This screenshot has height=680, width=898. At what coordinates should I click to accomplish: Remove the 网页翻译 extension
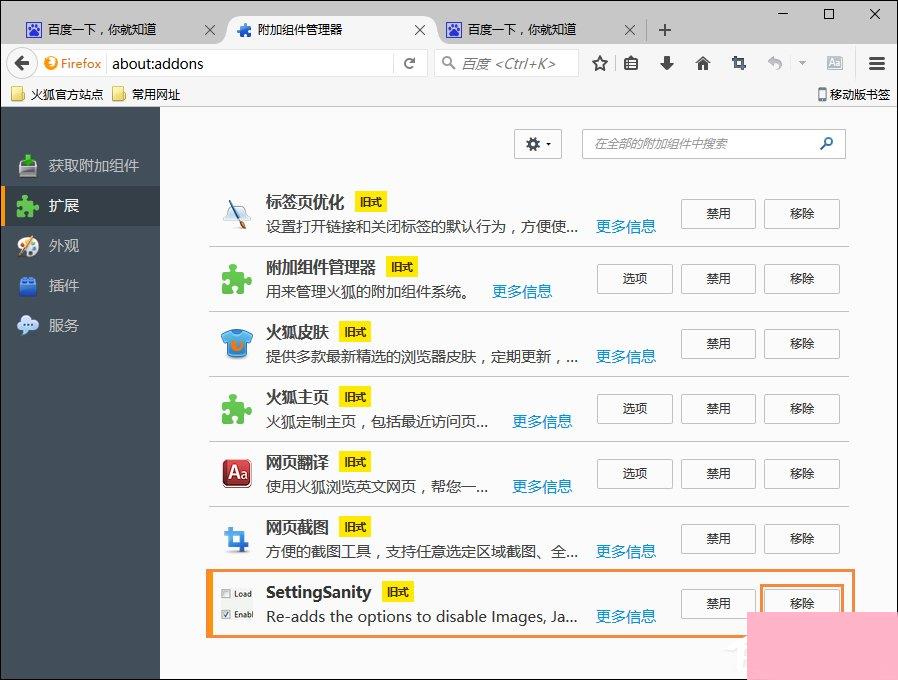(x=802, y=474)
